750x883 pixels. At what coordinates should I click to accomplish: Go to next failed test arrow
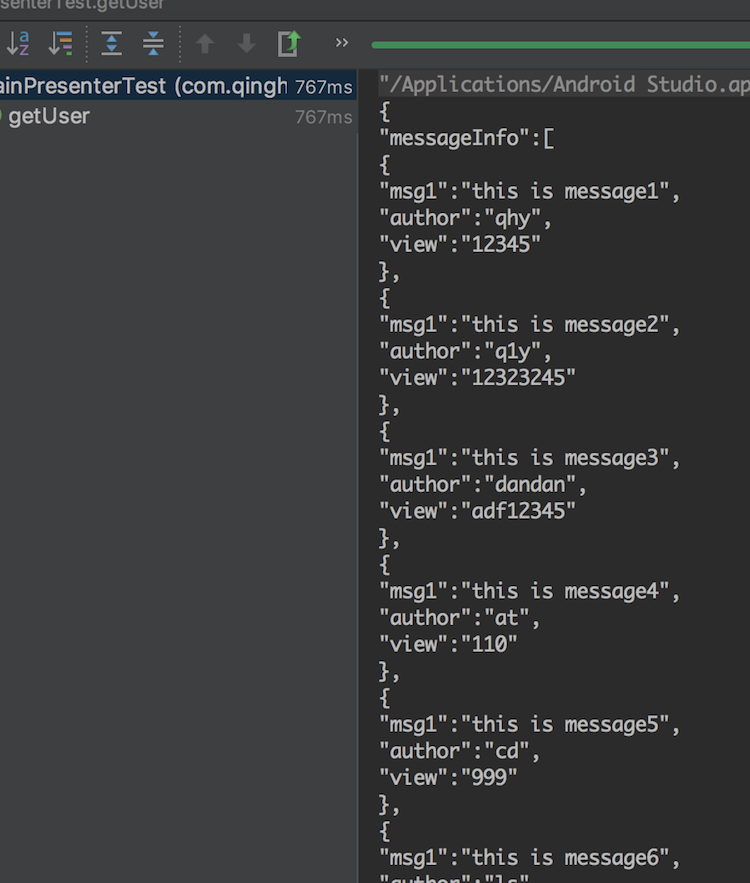coord(247,43)
